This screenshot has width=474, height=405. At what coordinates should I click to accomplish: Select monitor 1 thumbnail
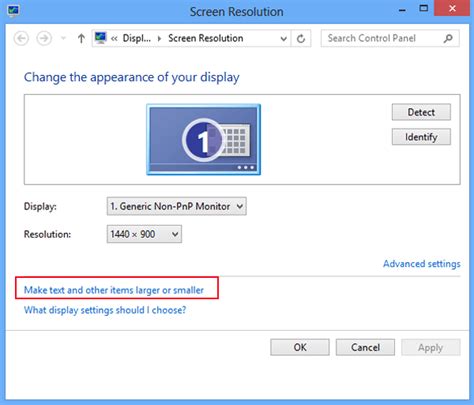tap(204, 139)
